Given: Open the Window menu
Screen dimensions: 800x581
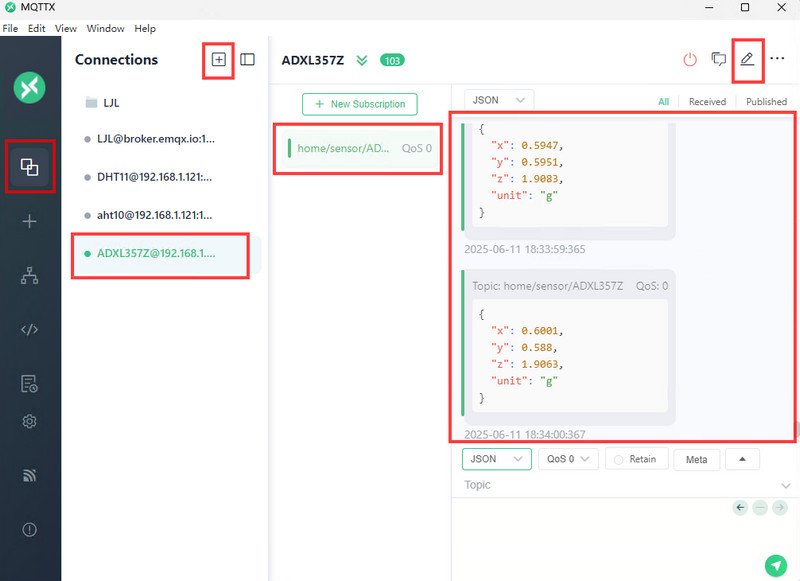Looking at the screenshot, I should tap(105, 29).
